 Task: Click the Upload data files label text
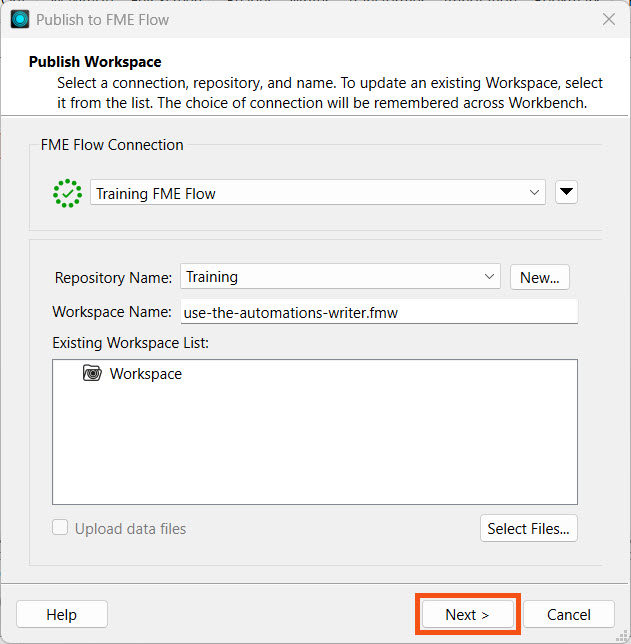[x=130, y=528]
